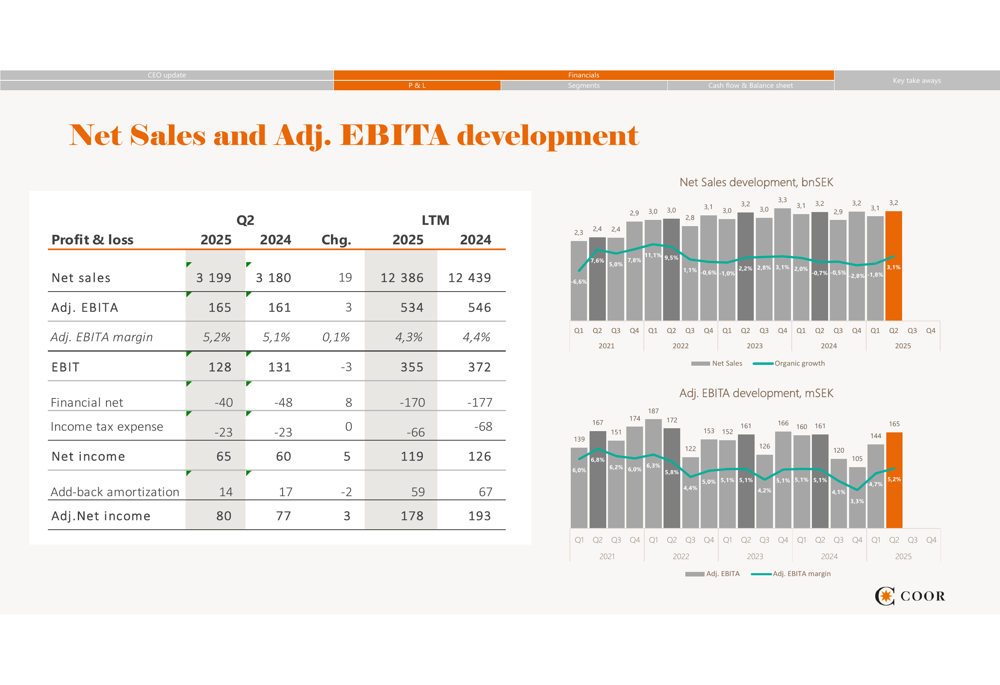
Task: Select the LTM column header
Action: pos(435,220)
